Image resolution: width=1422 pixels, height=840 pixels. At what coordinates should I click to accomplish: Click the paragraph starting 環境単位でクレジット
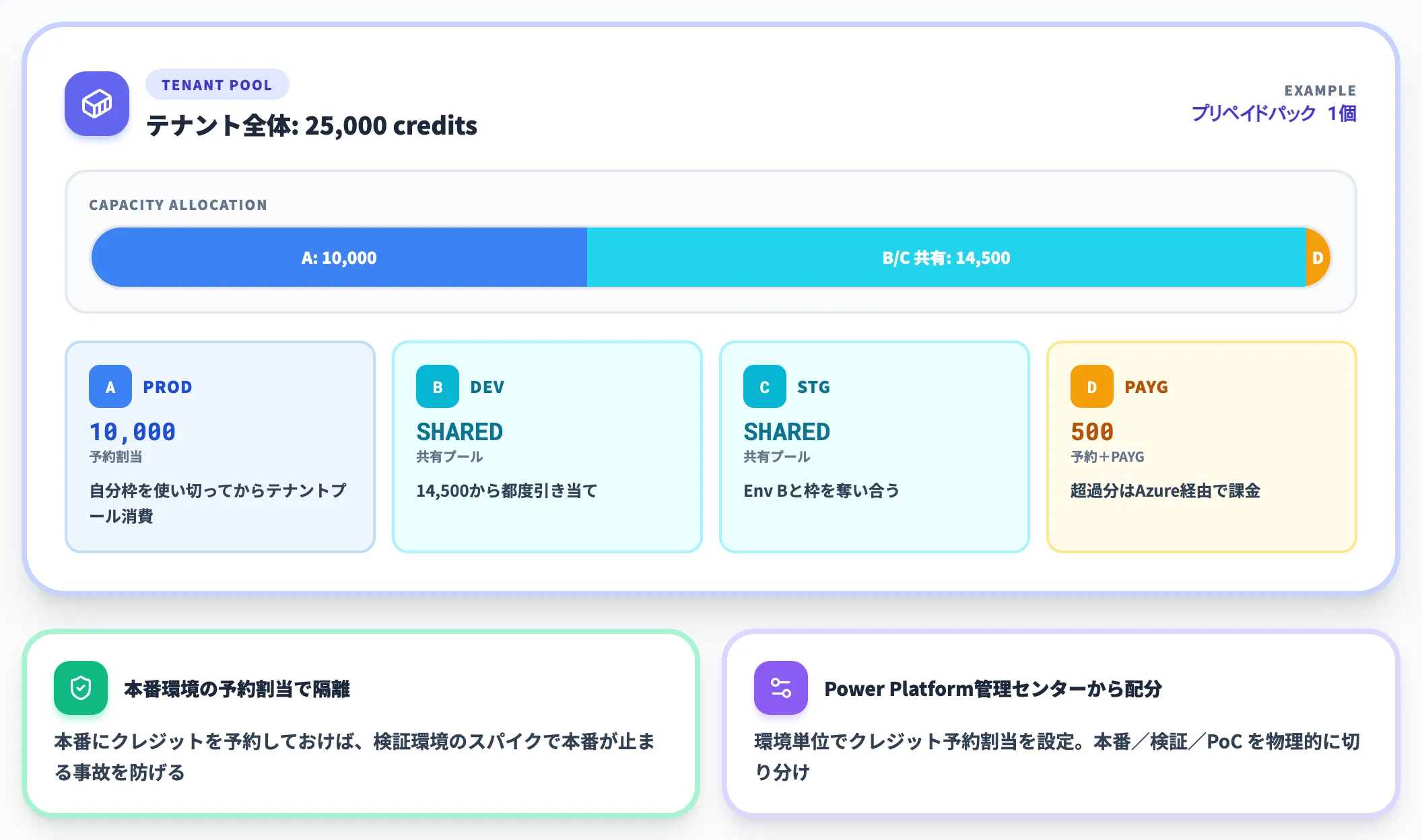(x=1057, y=757)
